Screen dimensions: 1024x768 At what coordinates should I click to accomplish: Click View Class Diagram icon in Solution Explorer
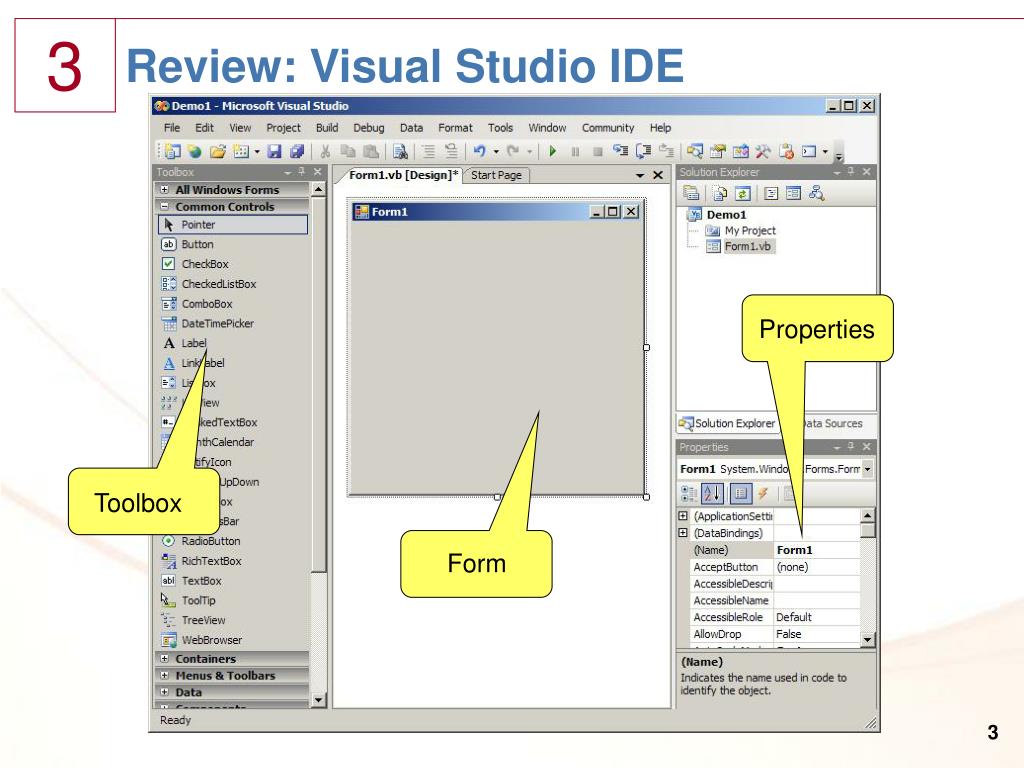(816, 193)
